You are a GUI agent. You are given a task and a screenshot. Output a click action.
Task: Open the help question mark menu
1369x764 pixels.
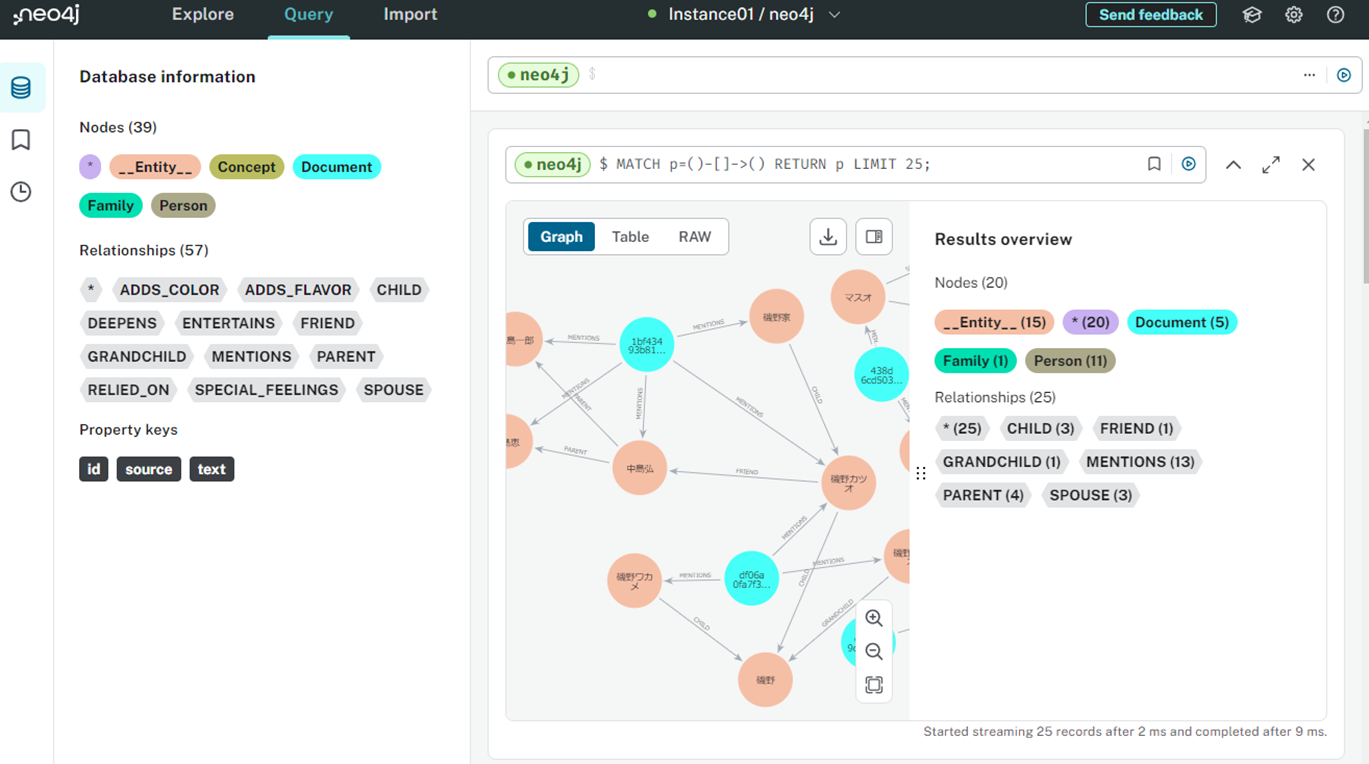coord(1334,15)
